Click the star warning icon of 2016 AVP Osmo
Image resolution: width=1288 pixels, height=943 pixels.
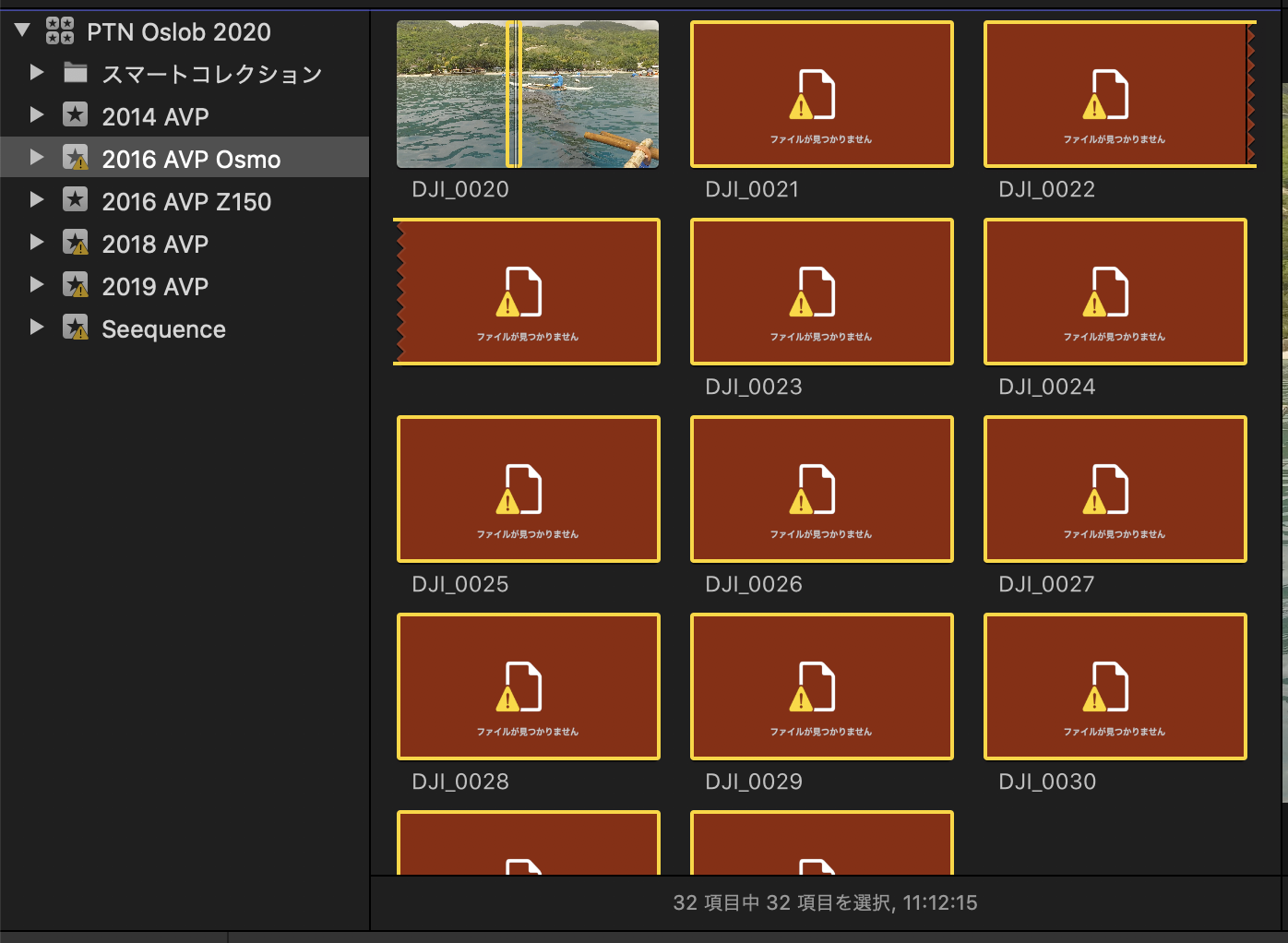(76, 158)
